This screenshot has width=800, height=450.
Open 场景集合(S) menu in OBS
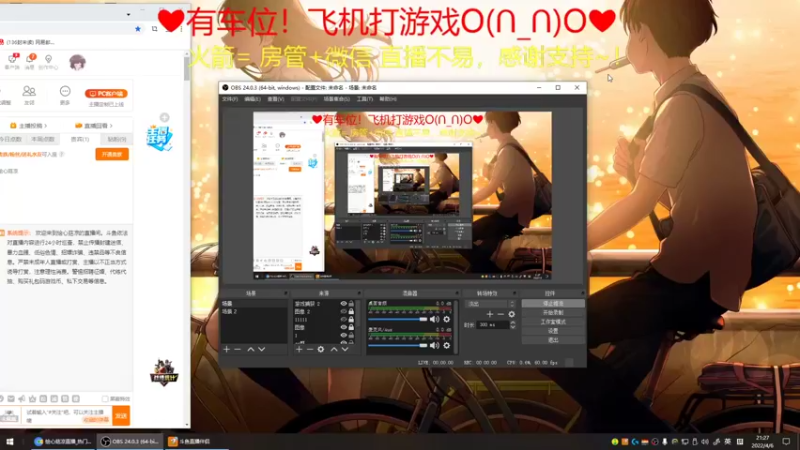337,99
